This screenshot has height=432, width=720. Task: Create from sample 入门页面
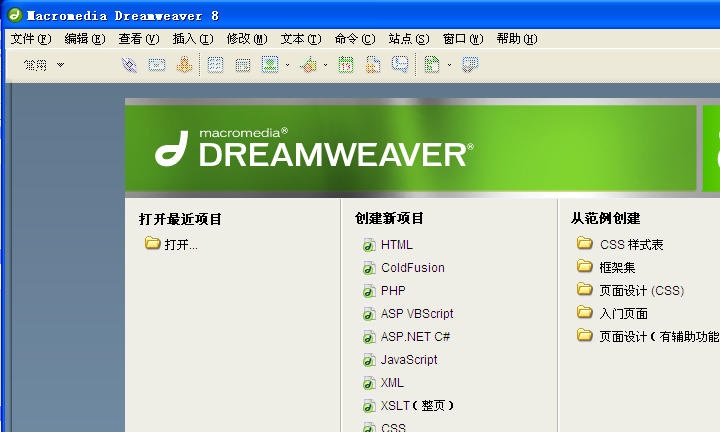tap(624, 314)
